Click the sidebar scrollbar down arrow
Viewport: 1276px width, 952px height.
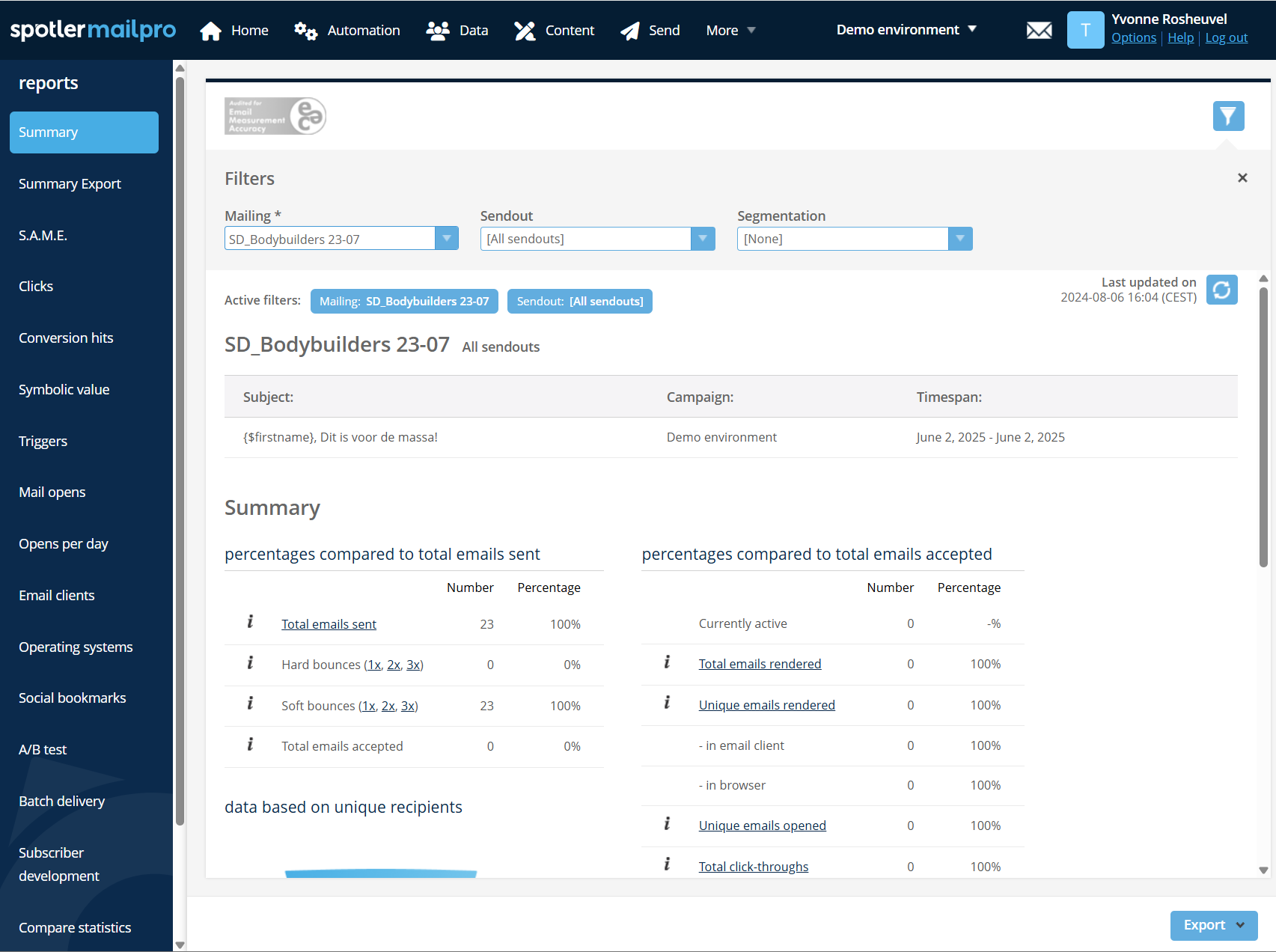tap(180, 945)
